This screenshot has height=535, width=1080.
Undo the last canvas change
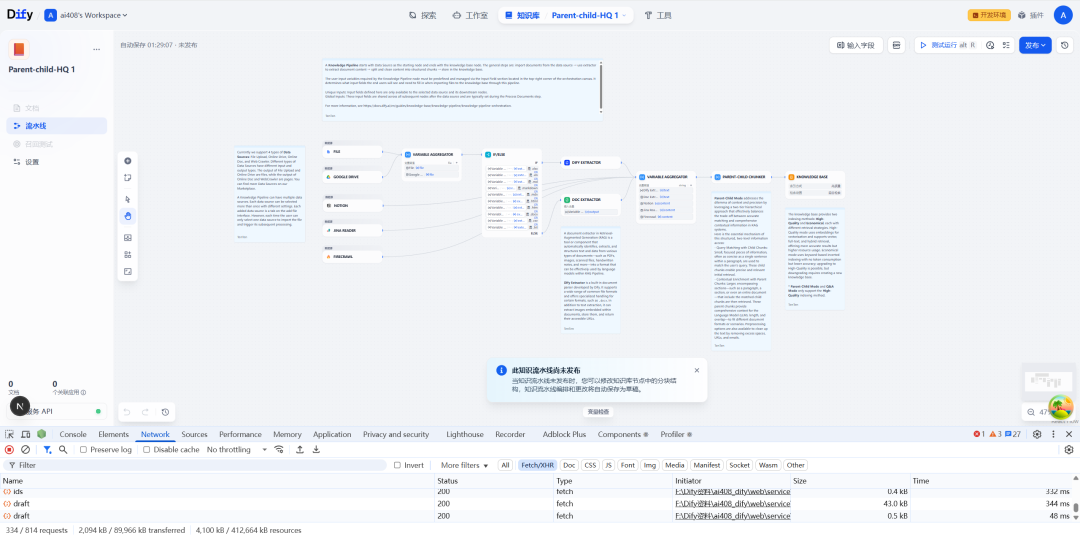[127, 412]
